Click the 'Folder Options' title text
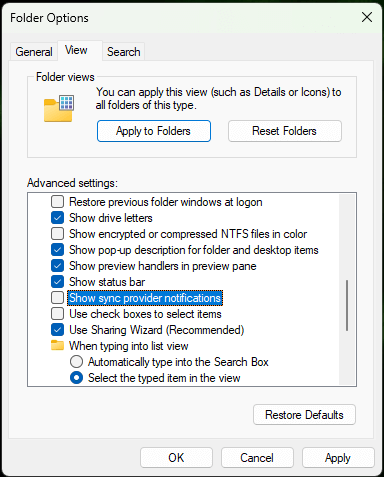This screenshot has height=477, width=384. point(49,18)
